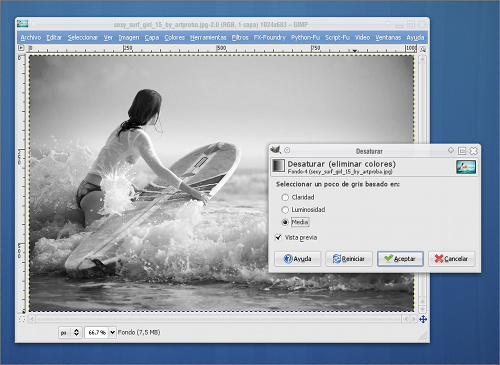The image size is (500, 365).
Task: Click the shade icon in Desaturar title bar
Action: pos(451,150)
